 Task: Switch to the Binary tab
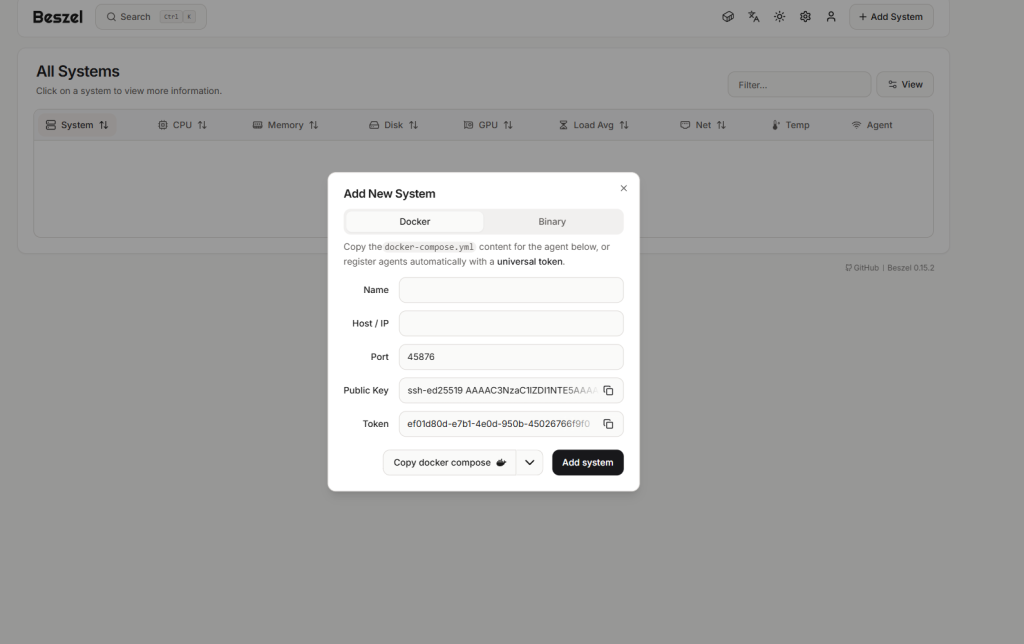[x=552, y=222]
